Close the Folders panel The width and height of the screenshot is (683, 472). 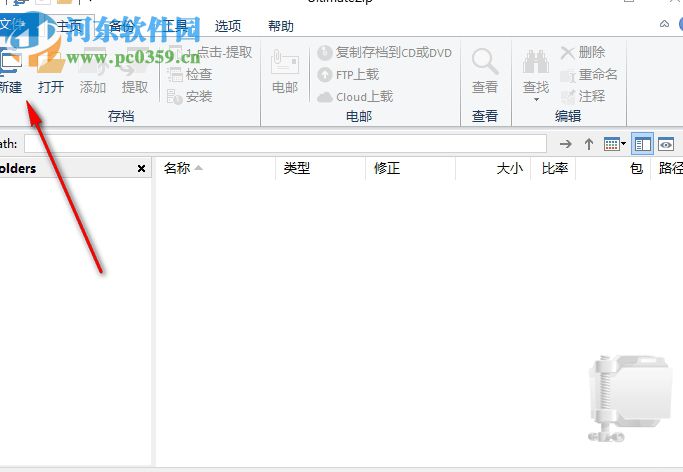pos(142,169)
